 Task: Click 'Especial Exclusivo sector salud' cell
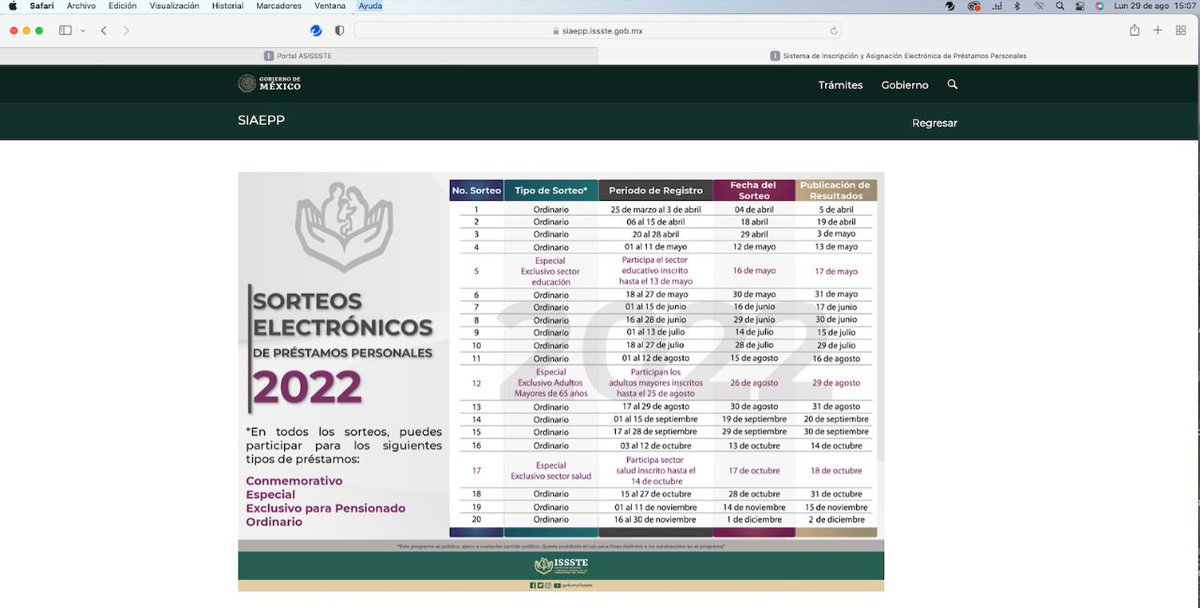click(551, 470)
